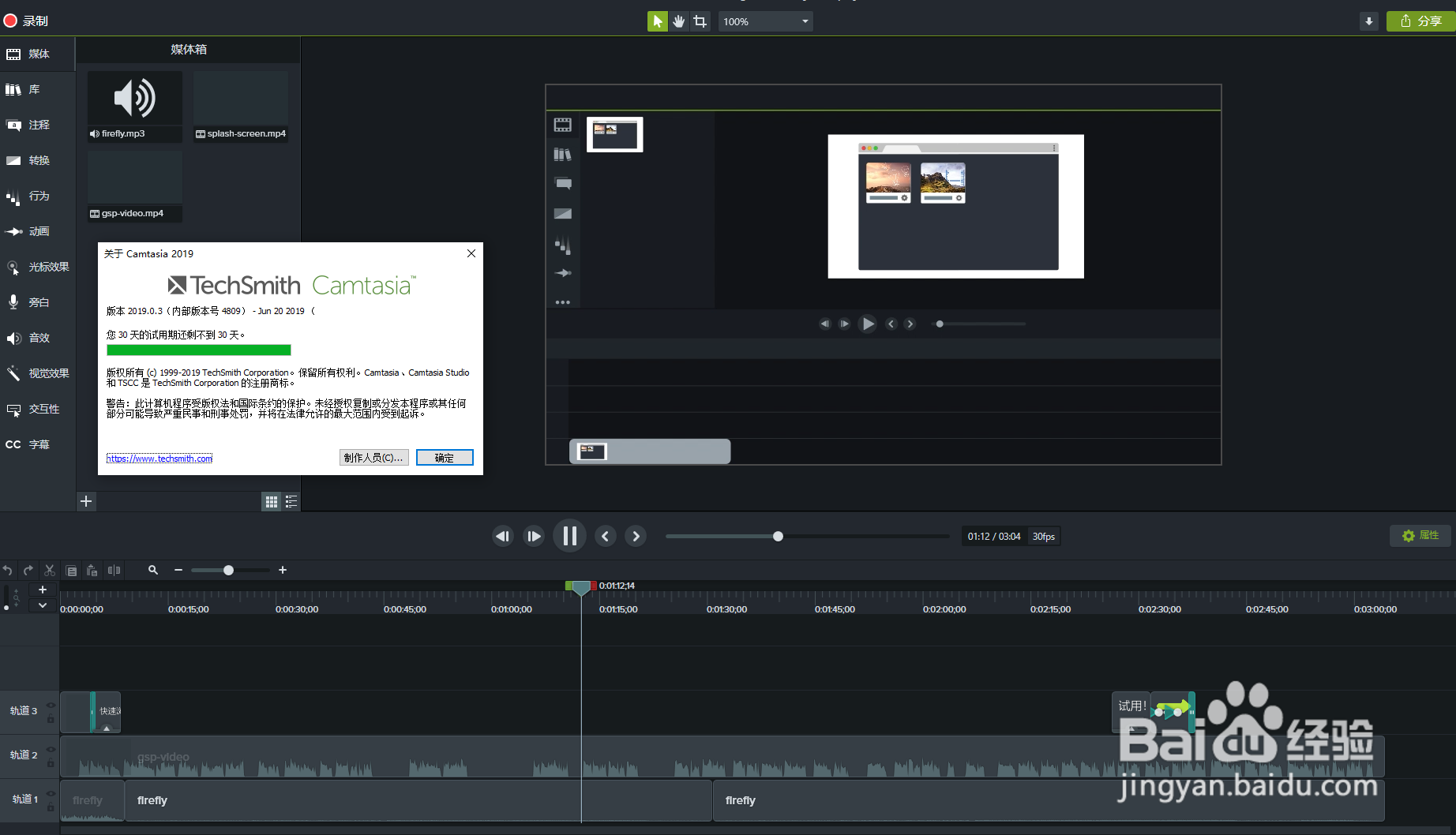Go to previous marker with left chevron
This screenshot has width=1456, height=835.
(x=606, y=537)
